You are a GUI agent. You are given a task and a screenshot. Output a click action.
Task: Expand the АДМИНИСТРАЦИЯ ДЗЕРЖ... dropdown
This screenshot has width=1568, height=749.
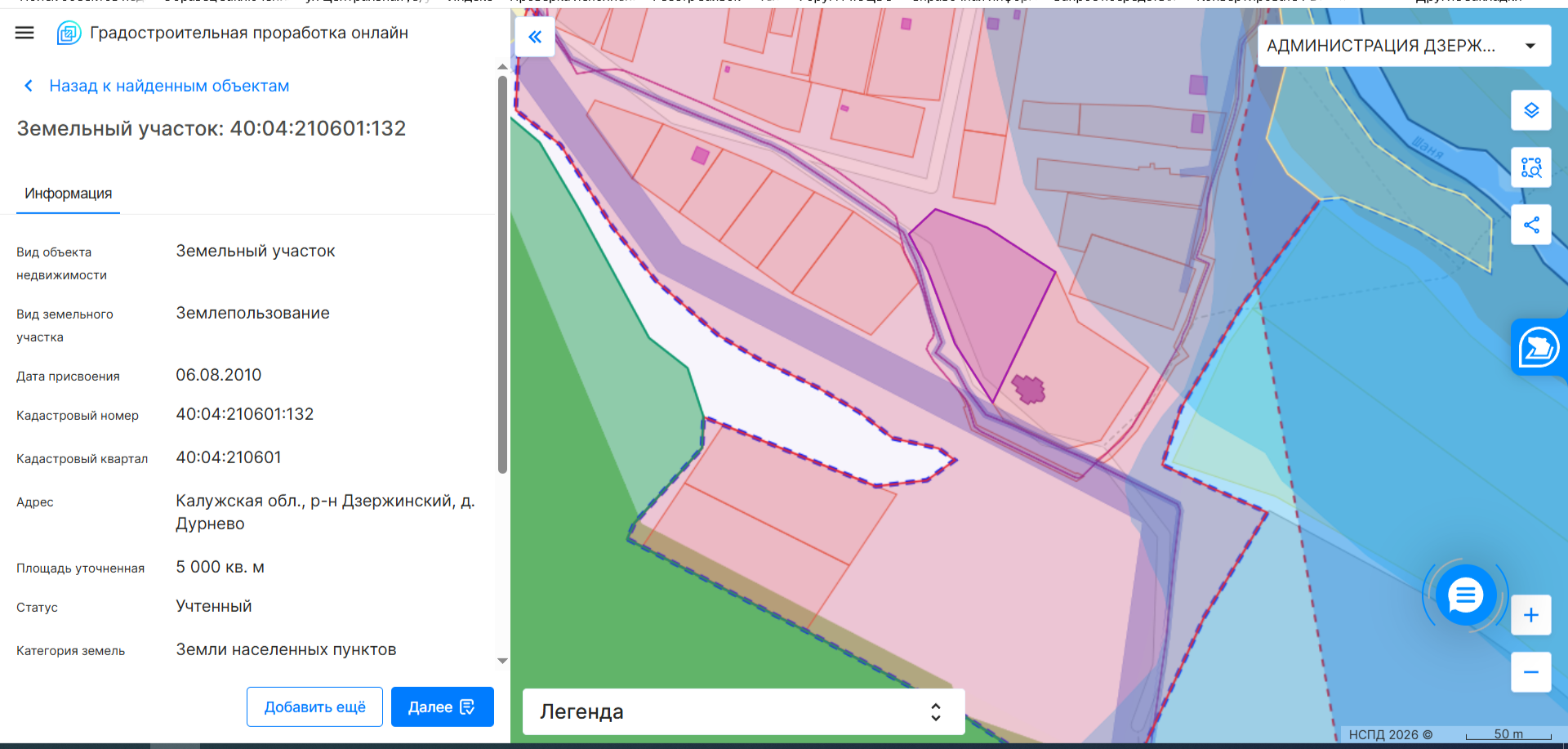tap(1405, 46)
